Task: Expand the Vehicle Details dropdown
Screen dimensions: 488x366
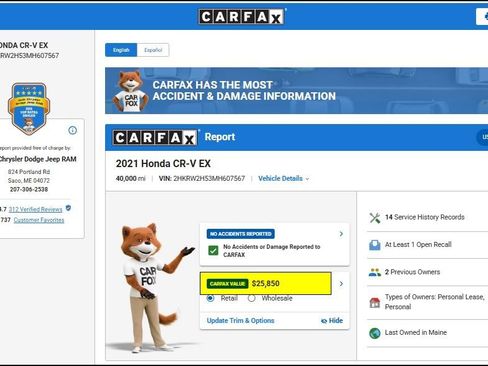Action: 283,178
